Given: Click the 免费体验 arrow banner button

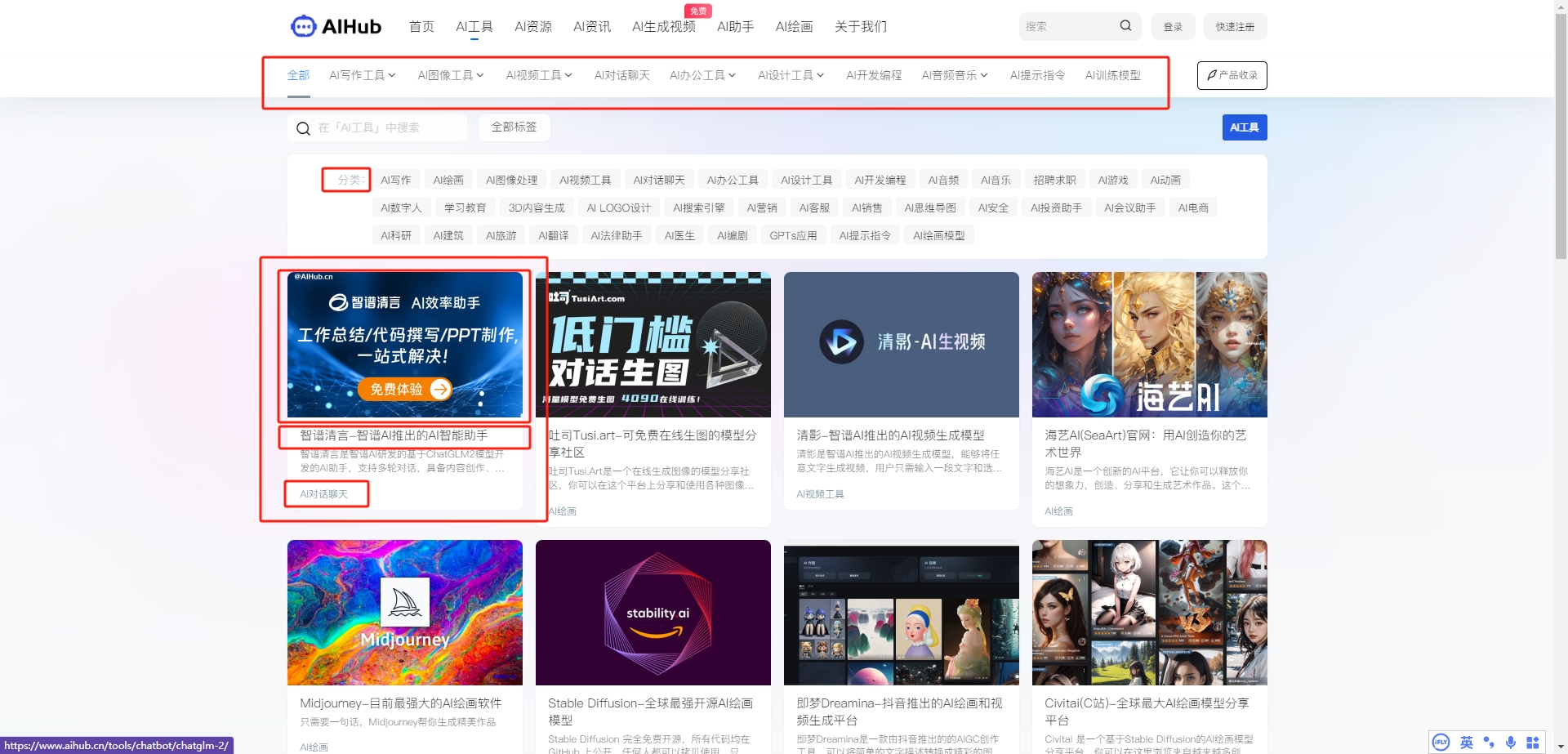Looking at the screenshot, I should (405, 389).
